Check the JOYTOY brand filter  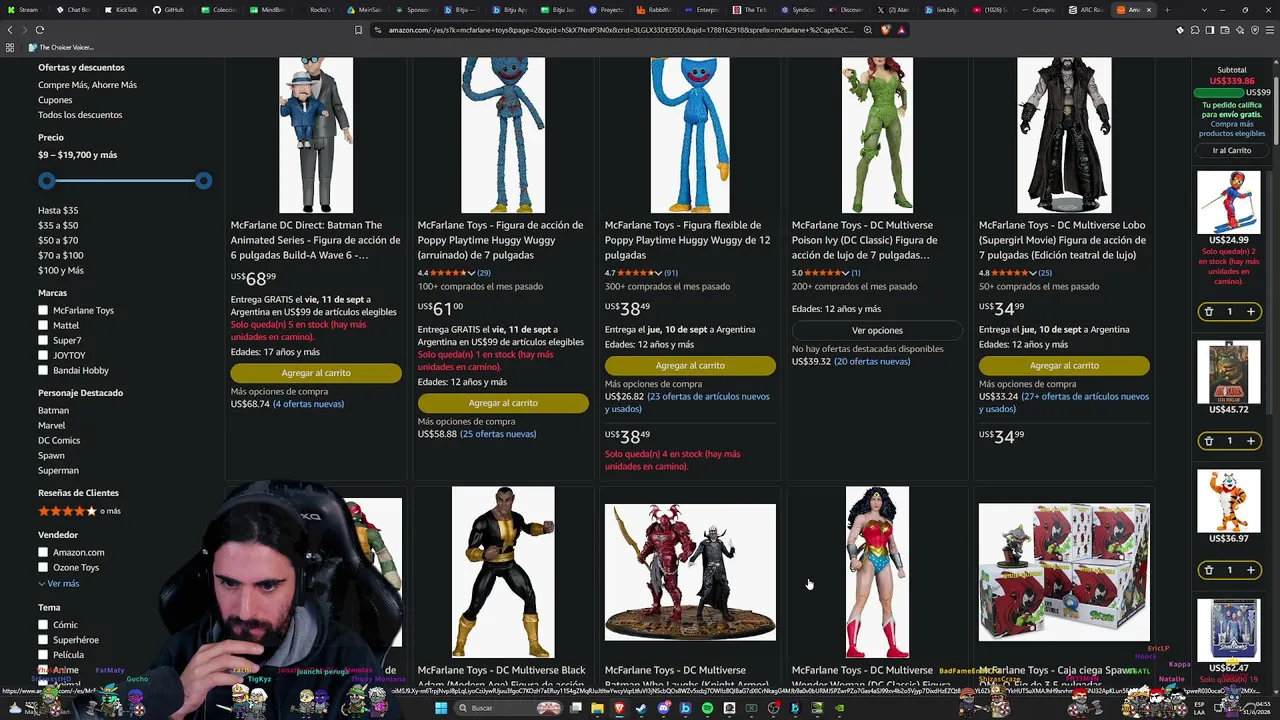click(43, 355)
